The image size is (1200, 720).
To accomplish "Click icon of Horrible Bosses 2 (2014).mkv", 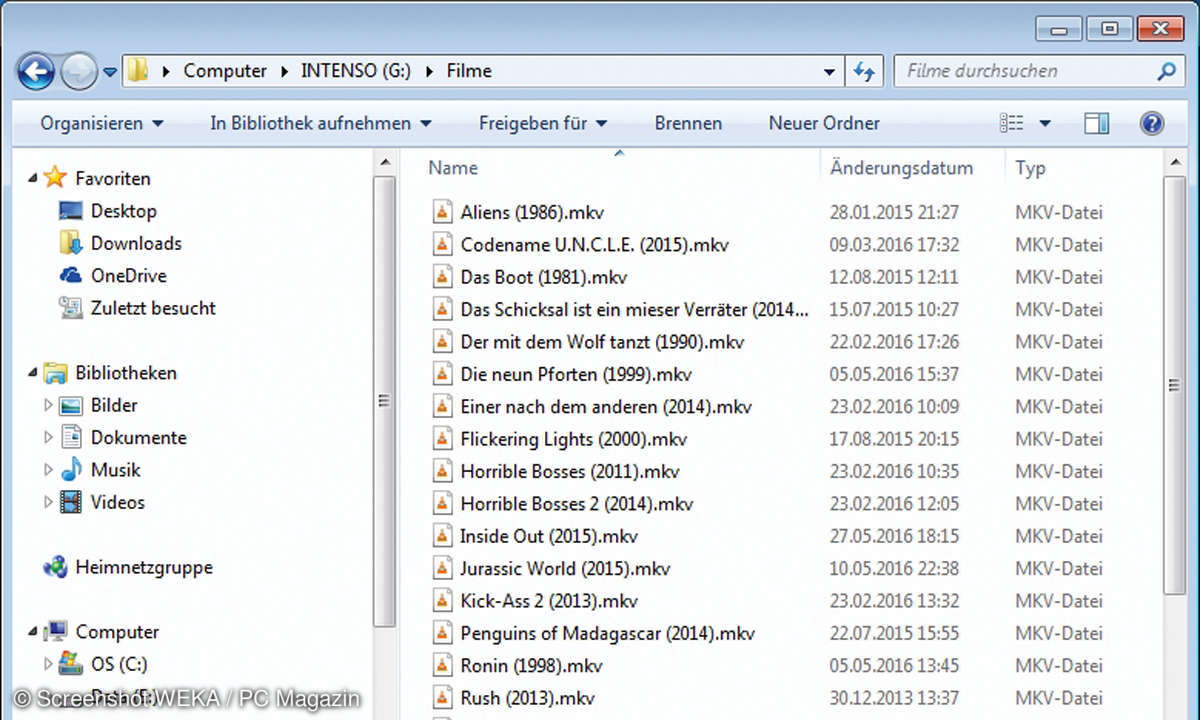I will tap(443, 504).
